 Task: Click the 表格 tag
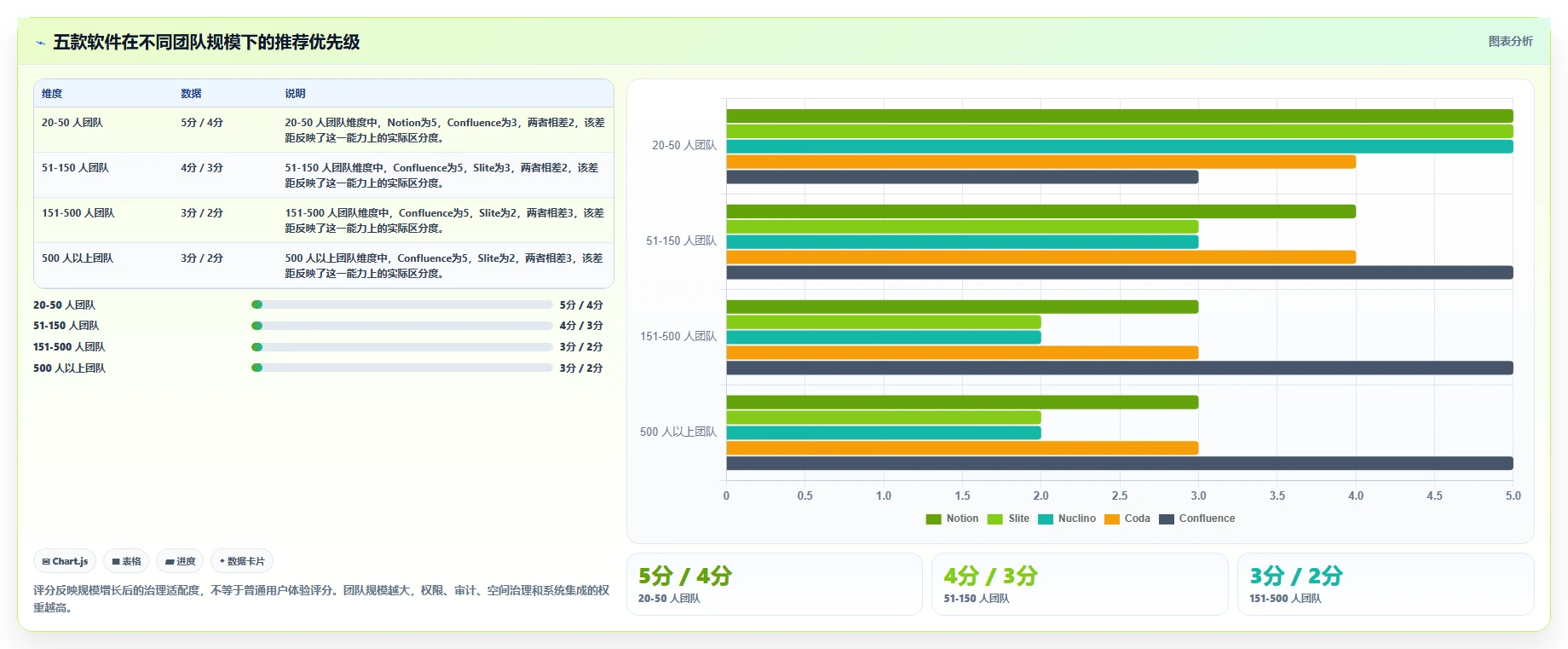click(126, 561)
